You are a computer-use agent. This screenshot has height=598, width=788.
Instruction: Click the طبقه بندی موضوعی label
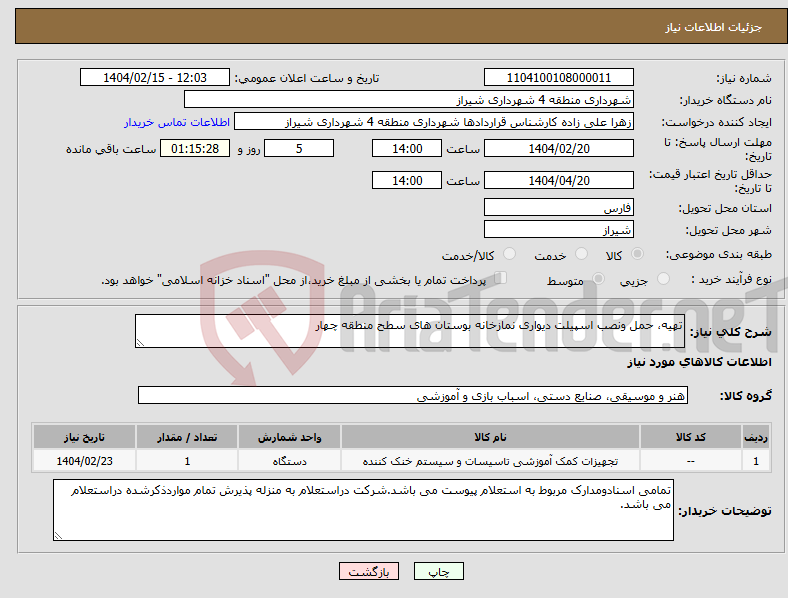coord(719,255)
